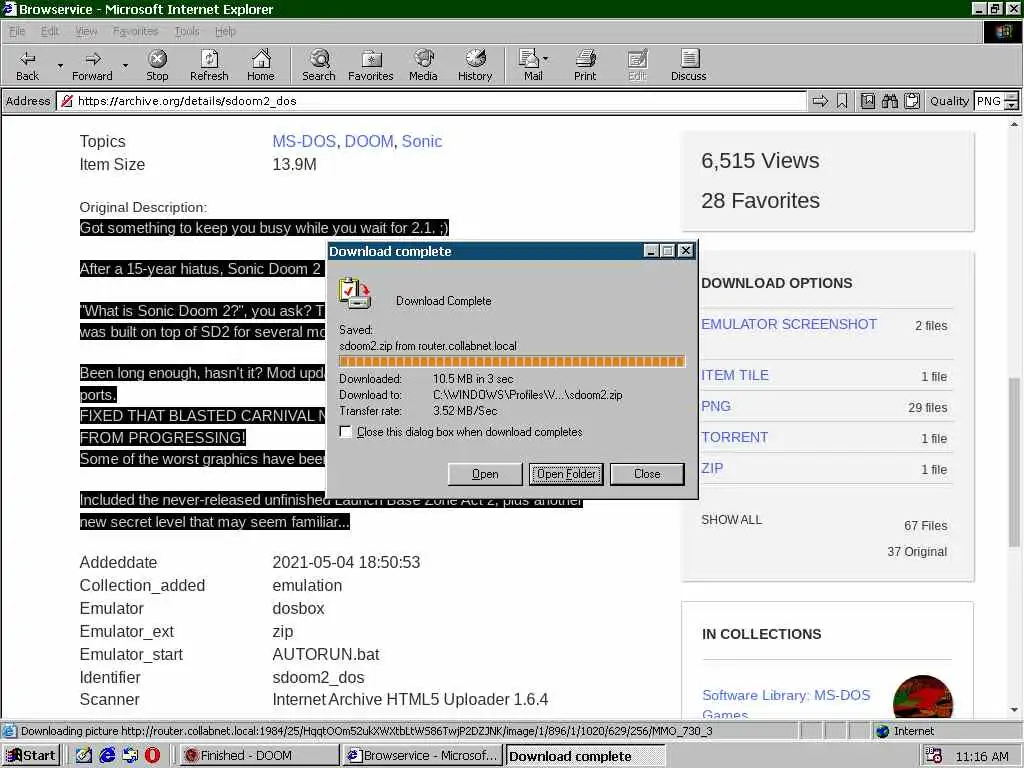Click the binoculars find icon

[x=889, y=101]
